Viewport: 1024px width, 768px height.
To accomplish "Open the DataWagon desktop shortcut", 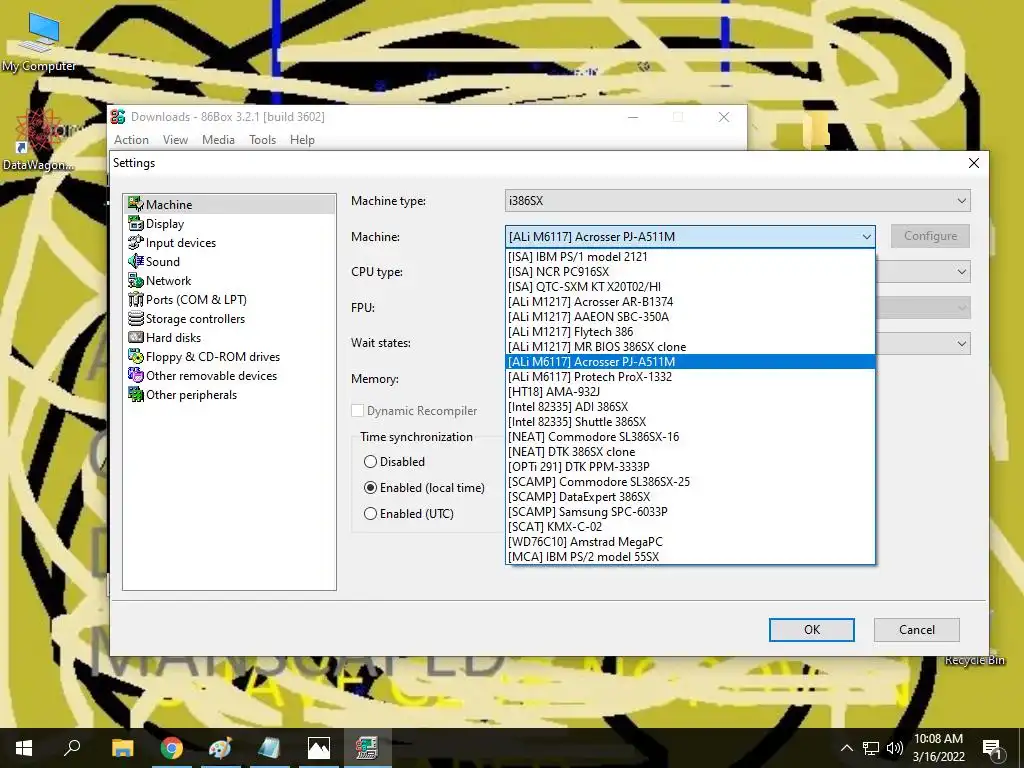I will tap(39, 140).
